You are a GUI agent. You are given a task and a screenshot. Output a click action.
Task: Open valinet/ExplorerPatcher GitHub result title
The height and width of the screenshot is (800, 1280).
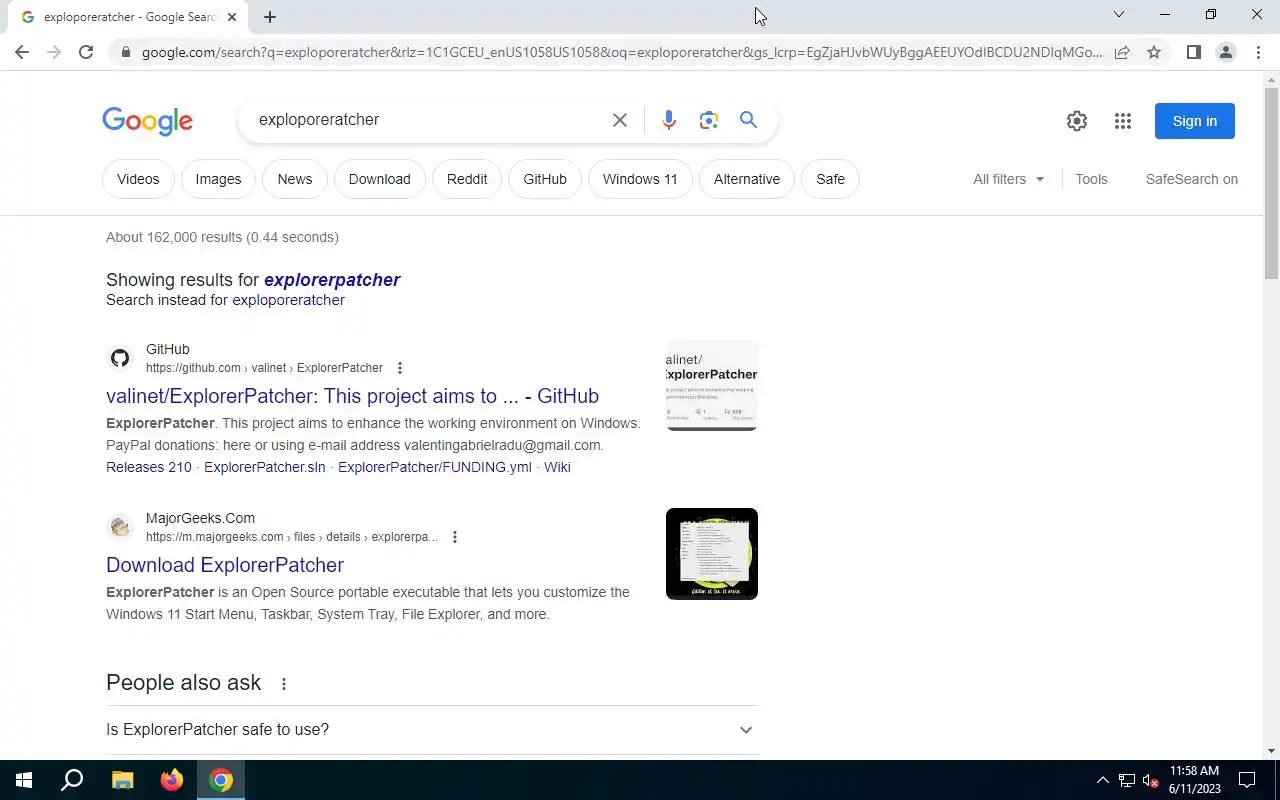[x=352, y=396]
